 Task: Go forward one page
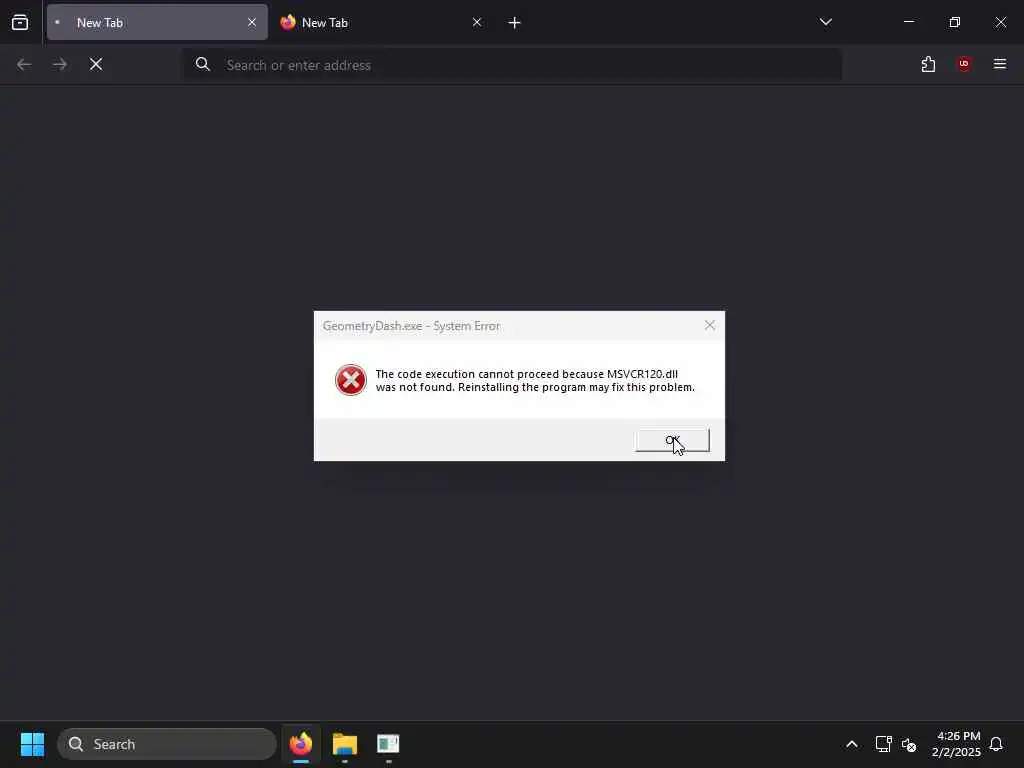tap(60, 64)
